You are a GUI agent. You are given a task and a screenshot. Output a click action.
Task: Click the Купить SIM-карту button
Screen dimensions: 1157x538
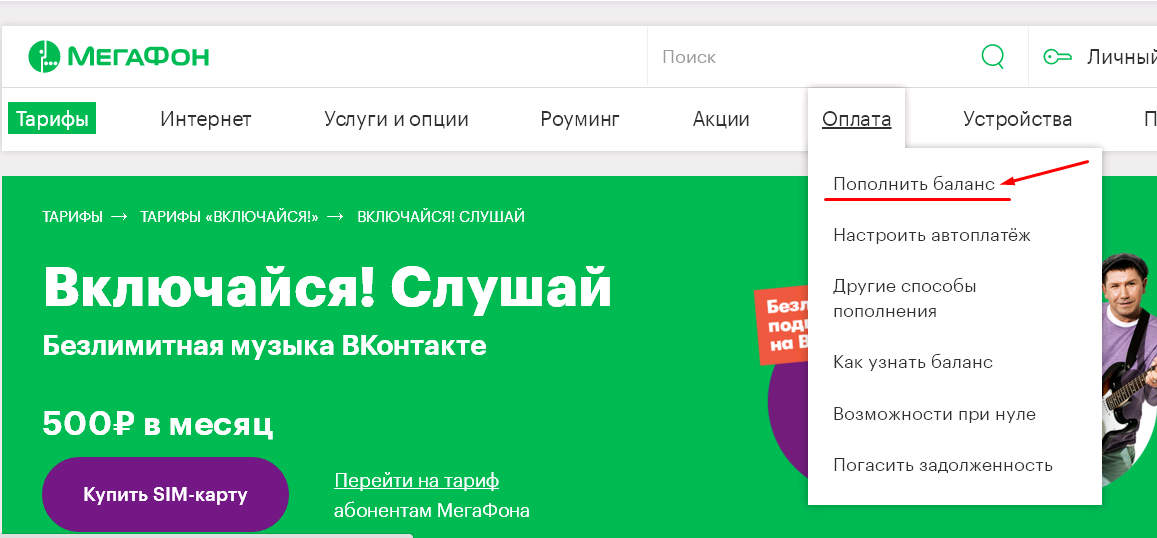[165, 494]
